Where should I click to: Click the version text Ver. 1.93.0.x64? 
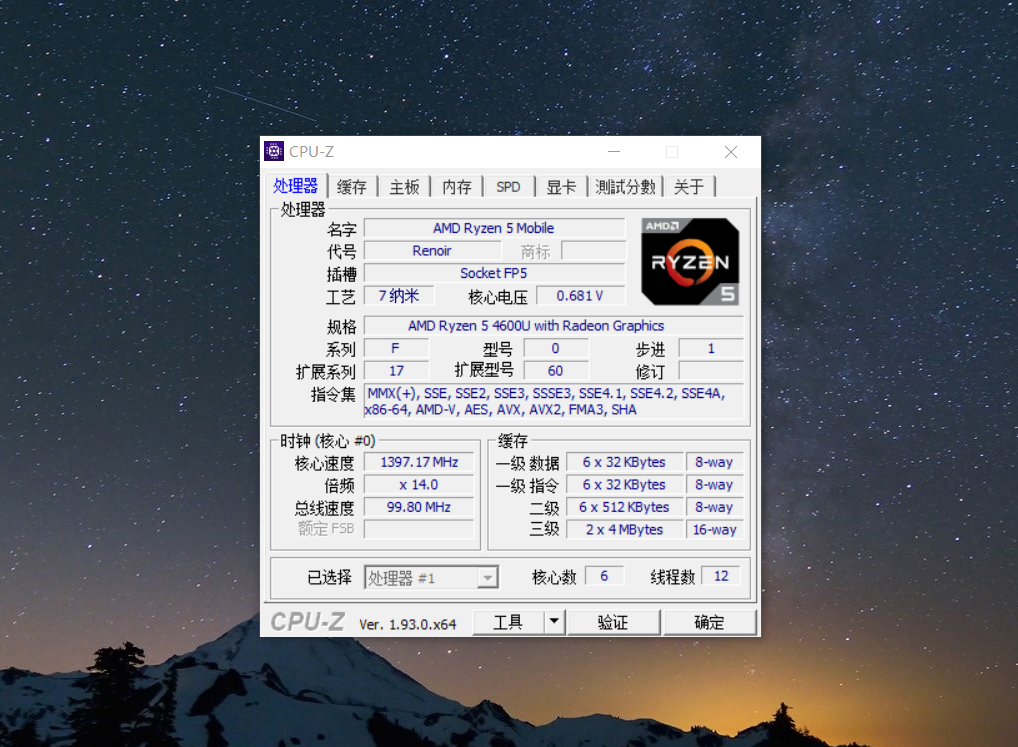pos(408,624)
